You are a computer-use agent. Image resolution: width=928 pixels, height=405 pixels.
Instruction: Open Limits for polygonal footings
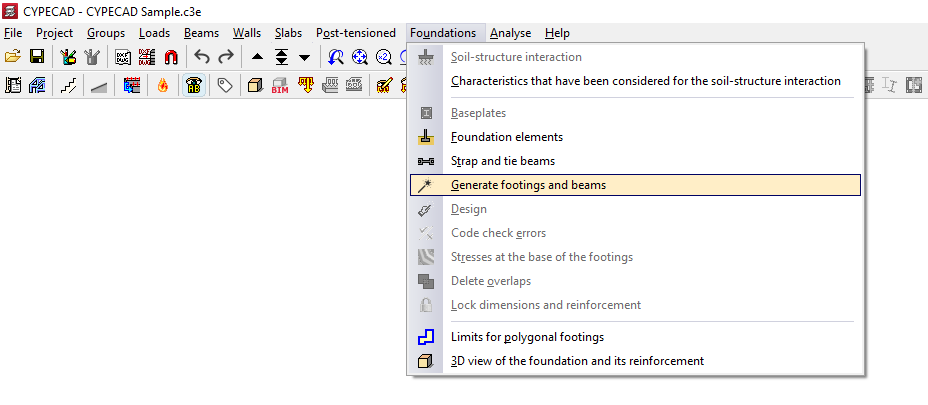(x=527, y=337)
